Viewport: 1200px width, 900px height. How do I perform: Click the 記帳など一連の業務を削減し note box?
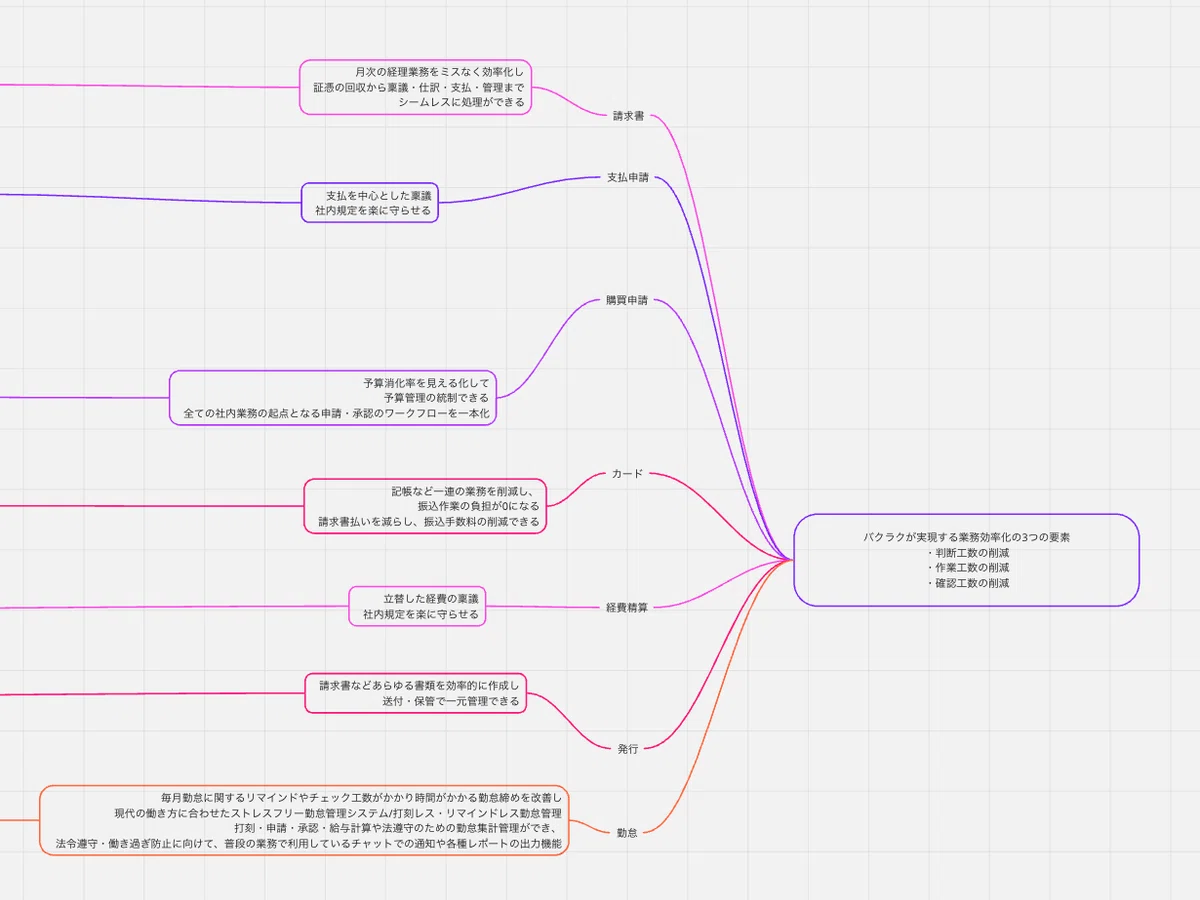point(425,506)
